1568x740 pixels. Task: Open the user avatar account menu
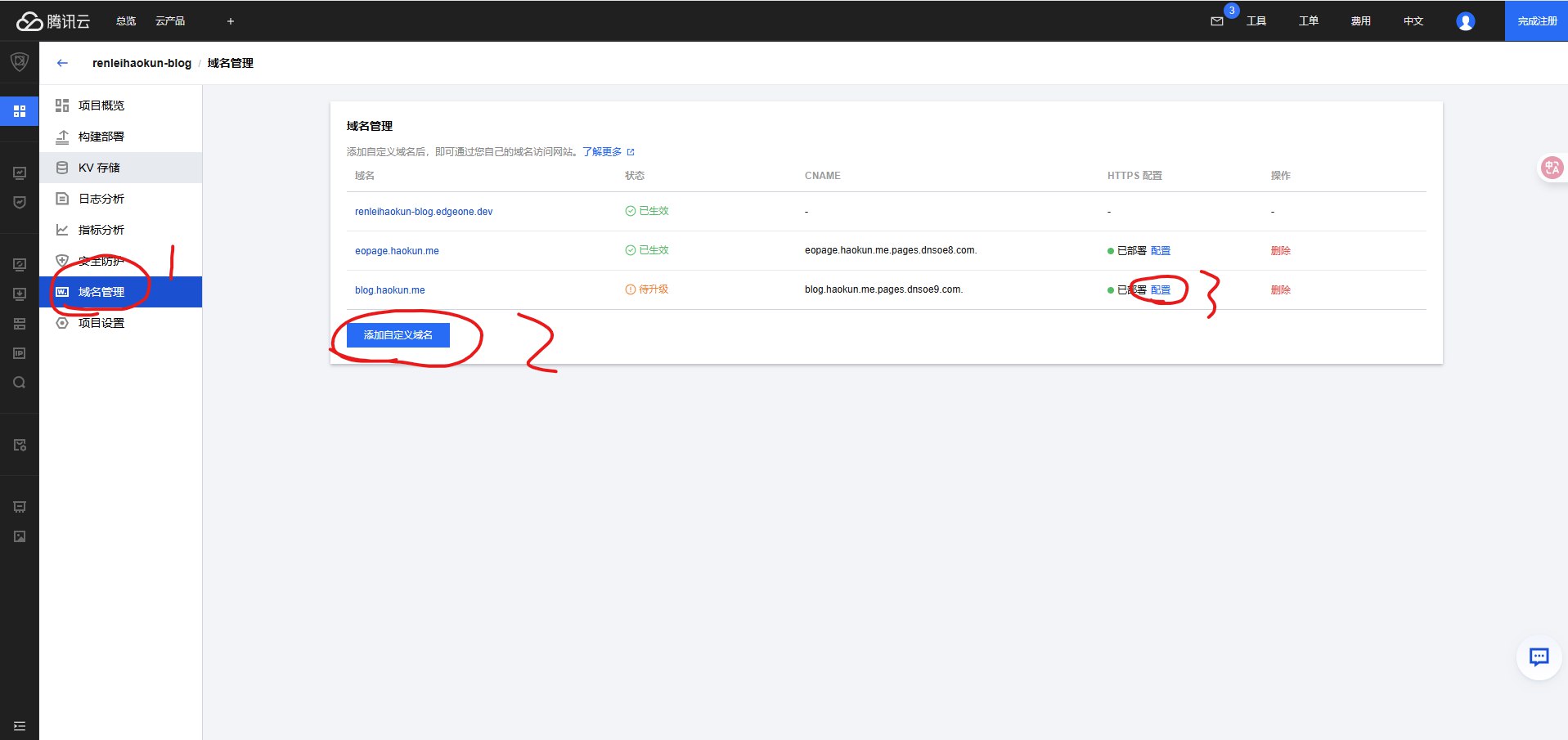tap(1465, 21)
